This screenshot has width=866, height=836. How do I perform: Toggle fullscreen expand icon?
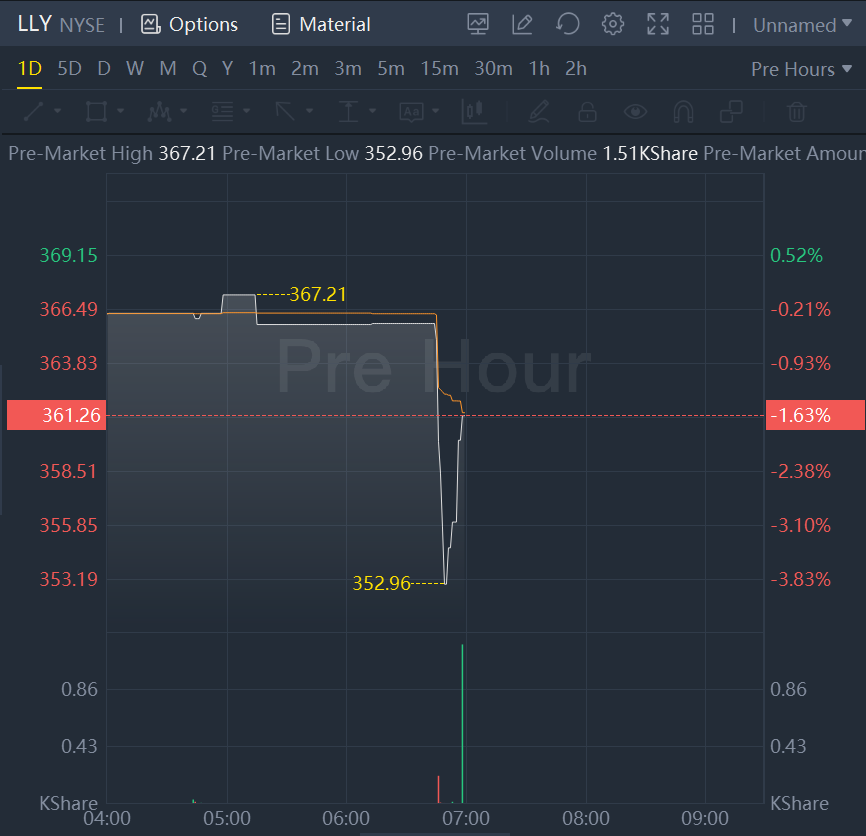657,24
